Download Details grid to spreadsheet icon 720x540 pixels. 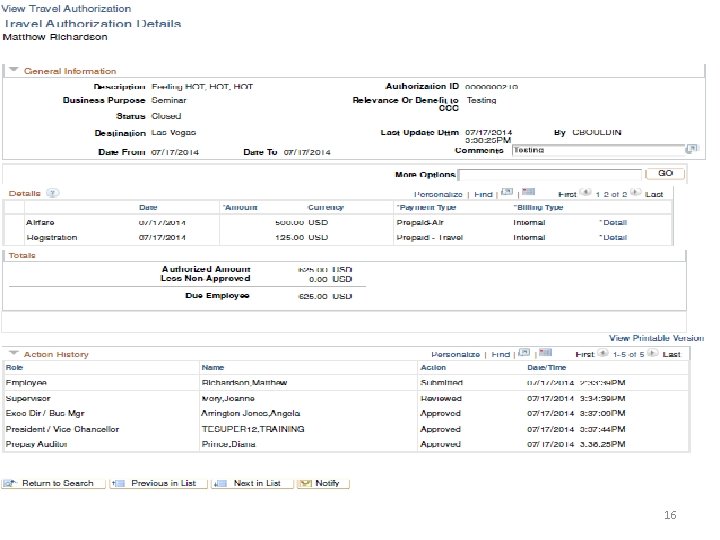tap(529, 192)
